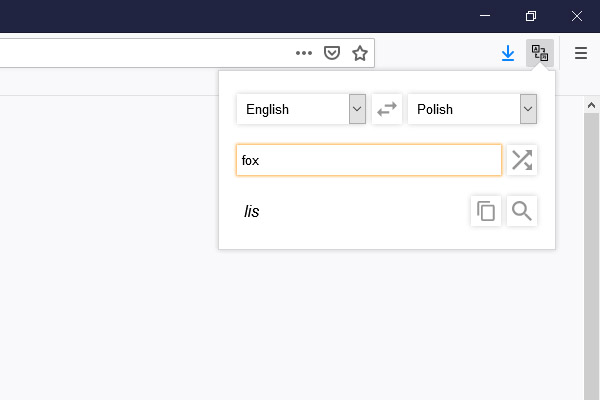Toggle the translator extension toolbar icon
The height and width of the screenshot is (400, 600).
pyautogui.click(x=540, y=53)
